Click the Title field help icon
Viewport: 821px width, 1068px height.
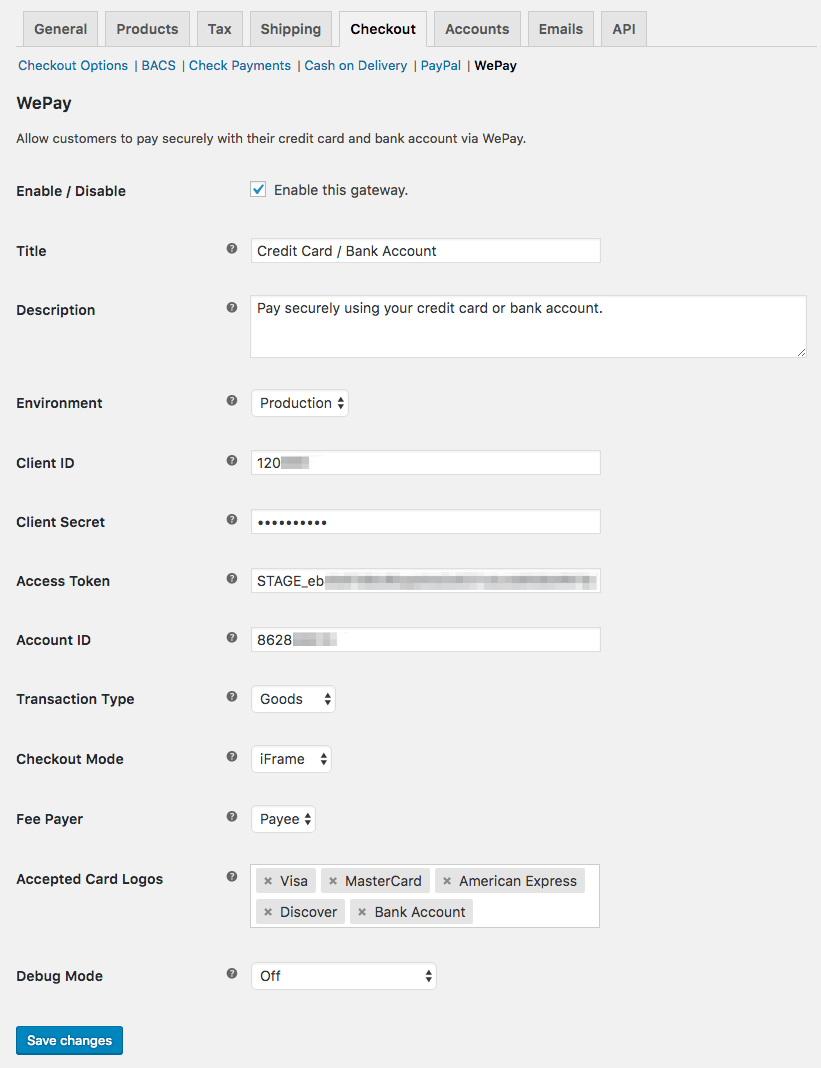tap(231, 248)
